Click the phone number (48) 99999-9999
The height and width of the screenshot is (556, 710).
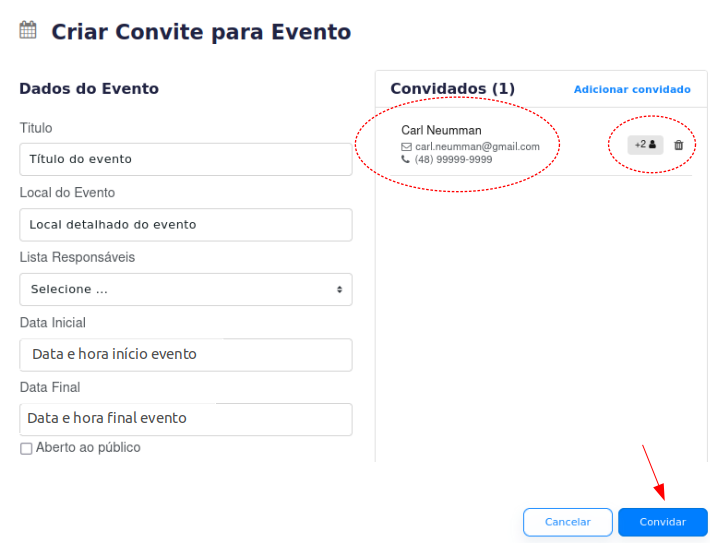click(453, 159)
